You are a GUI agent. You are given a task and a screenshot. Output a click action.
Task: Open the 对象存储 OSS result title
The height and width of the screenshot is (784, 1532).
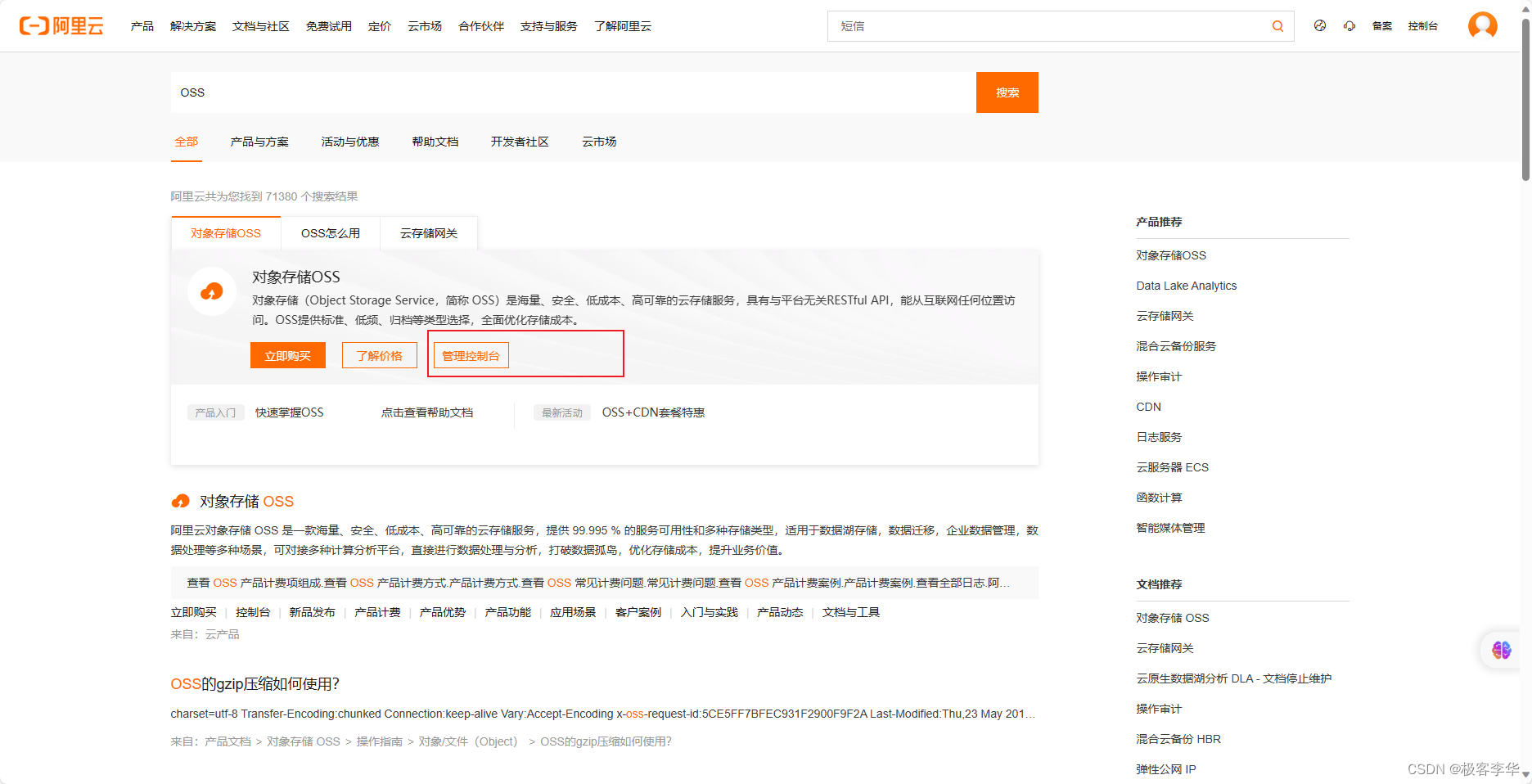tap(246, 501)
